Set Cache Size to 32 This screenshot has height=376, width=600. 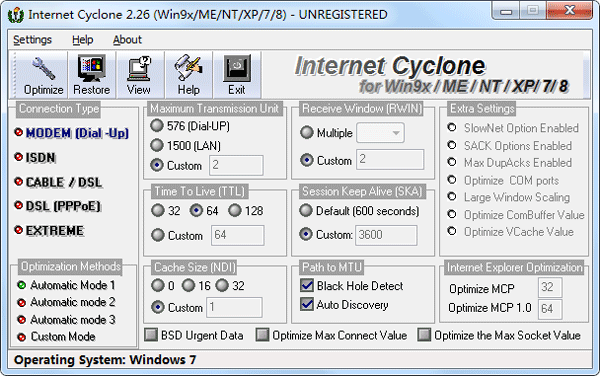(x=222, y=285)
